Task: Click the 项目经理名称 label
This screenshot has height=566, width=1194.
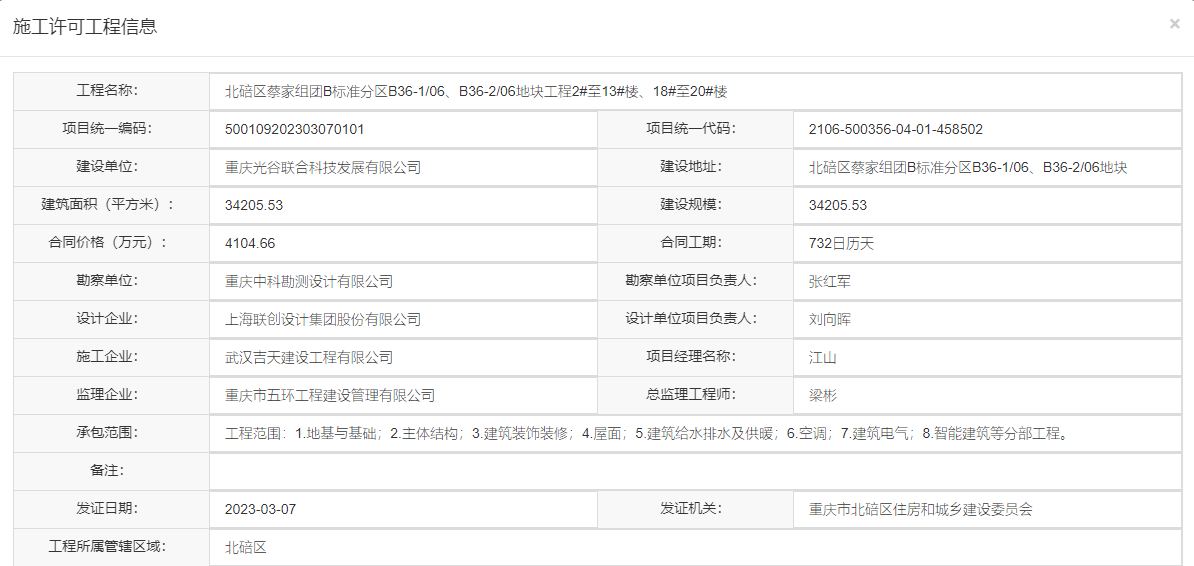Action: 691,357
